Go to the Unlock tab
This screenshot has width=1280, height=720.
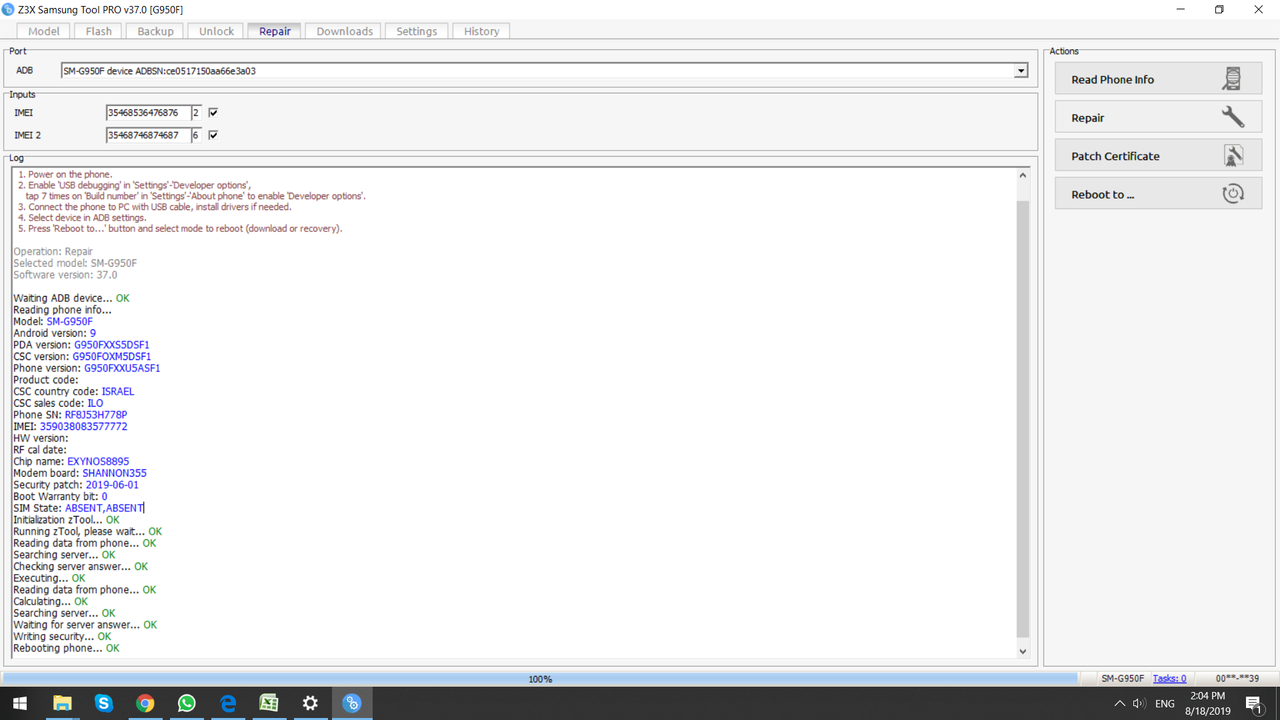tap(216, 31)
